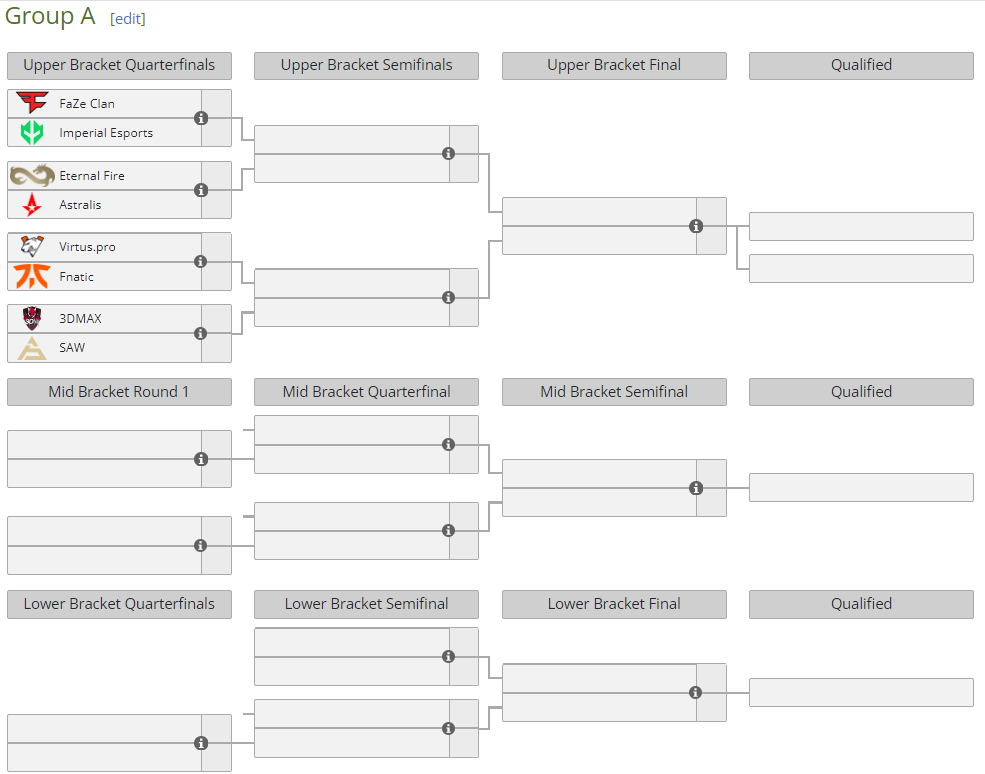
Task: Click the Virtus.pro logo icon
Action: (32, 246)
